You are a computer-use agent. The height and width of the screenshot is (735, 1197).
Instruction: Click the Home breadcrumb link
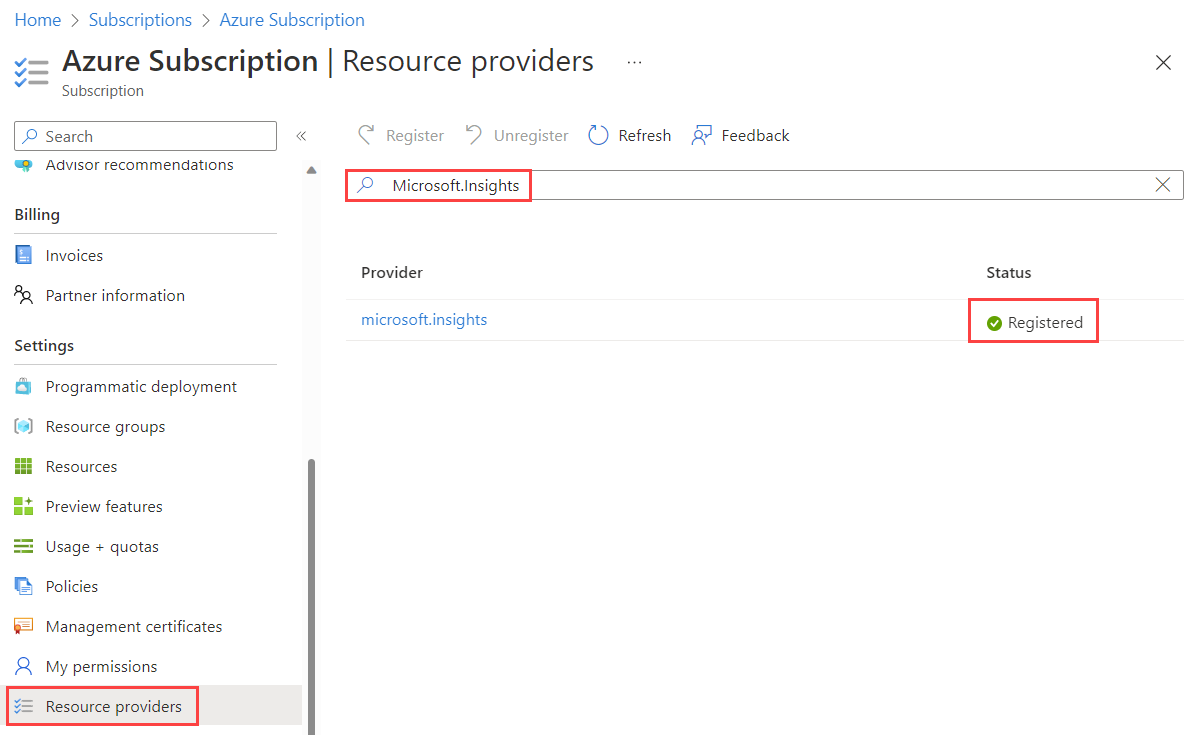[x=37, y=20]
